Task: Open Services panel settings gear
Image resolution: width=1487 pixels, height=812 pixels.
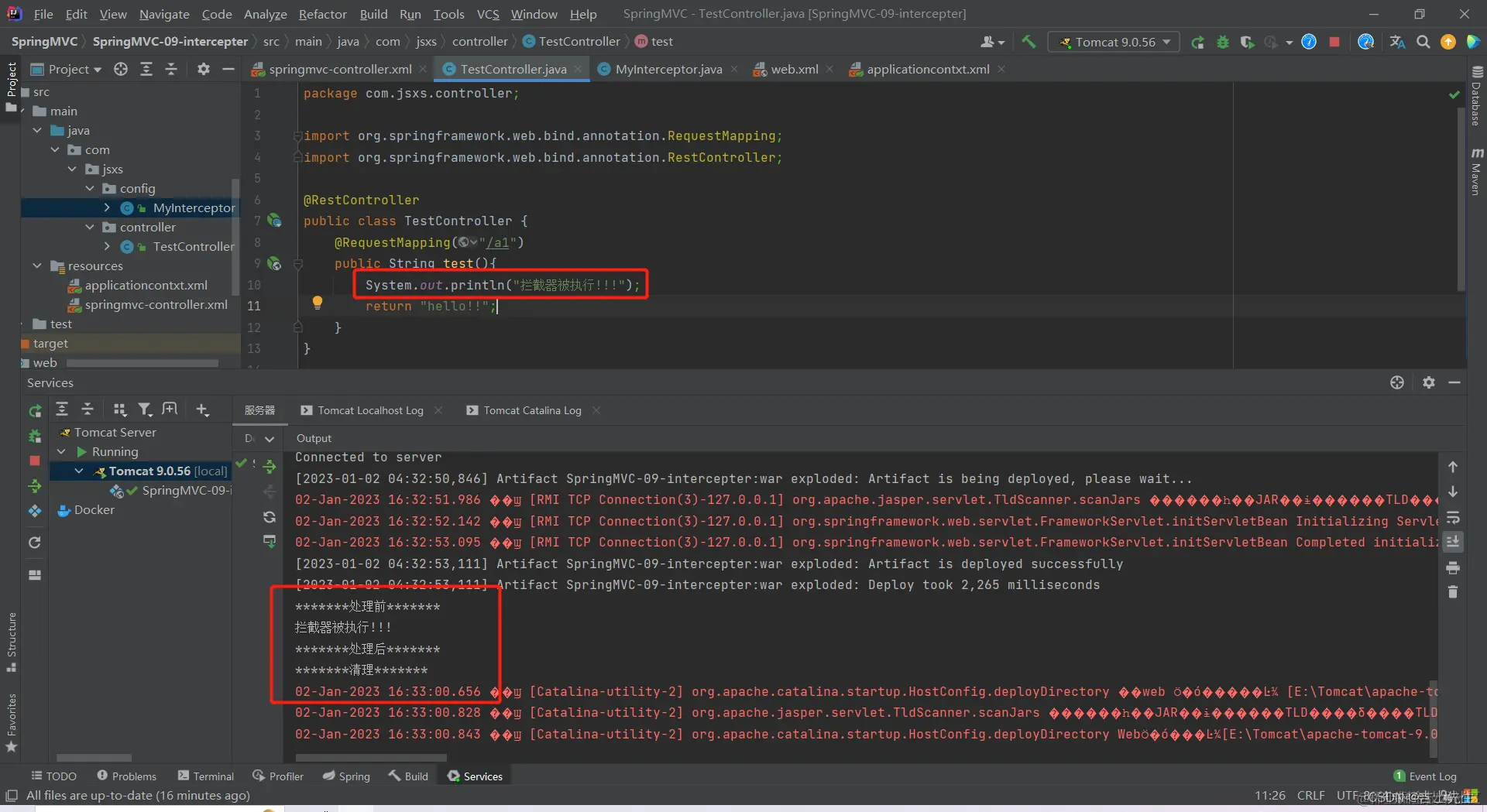Action: [x=1429, y=382]
